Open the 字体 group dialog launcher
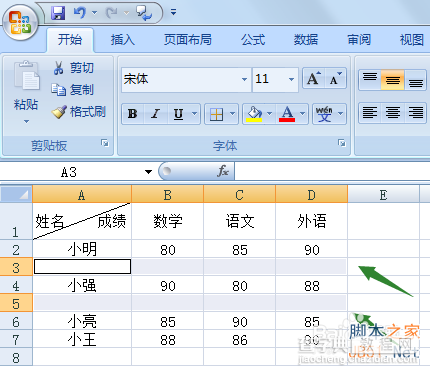The width and height of the screenshot is (430, 366). point(342,143)
